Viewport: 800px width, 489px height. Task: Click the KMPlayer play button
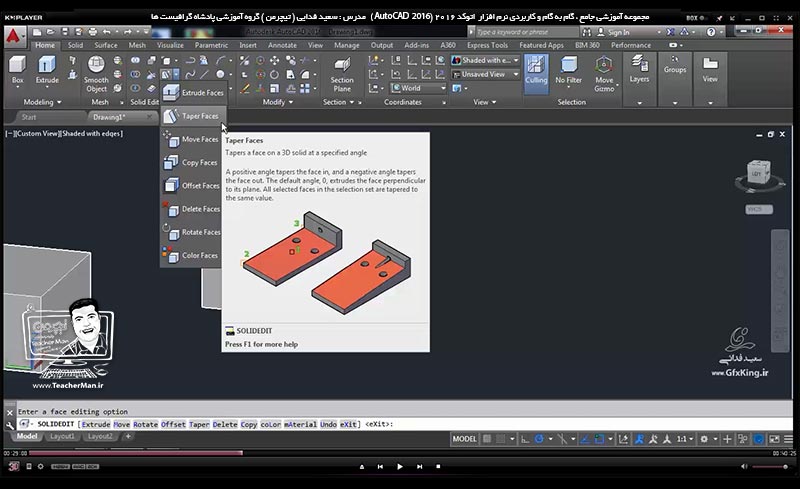pos(399,467)
